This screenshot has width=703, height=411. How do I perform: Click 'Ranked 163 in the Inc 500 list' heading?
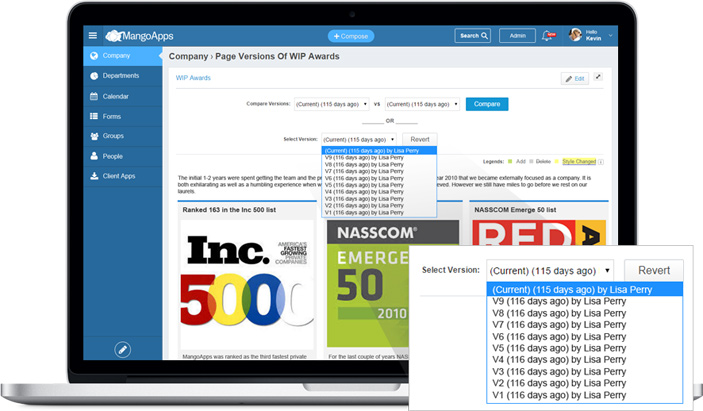[229, 210]
